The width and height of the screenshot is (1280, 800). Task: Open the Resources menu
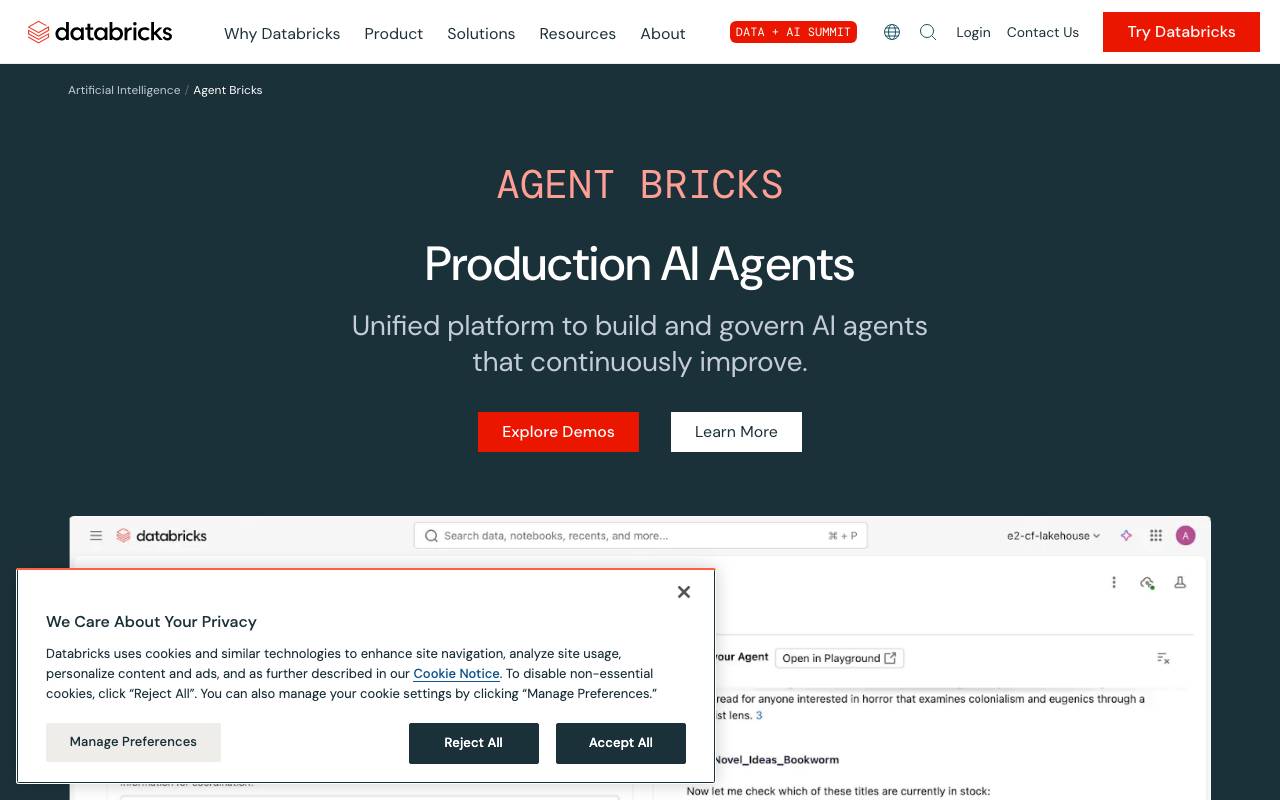point(578,33)
